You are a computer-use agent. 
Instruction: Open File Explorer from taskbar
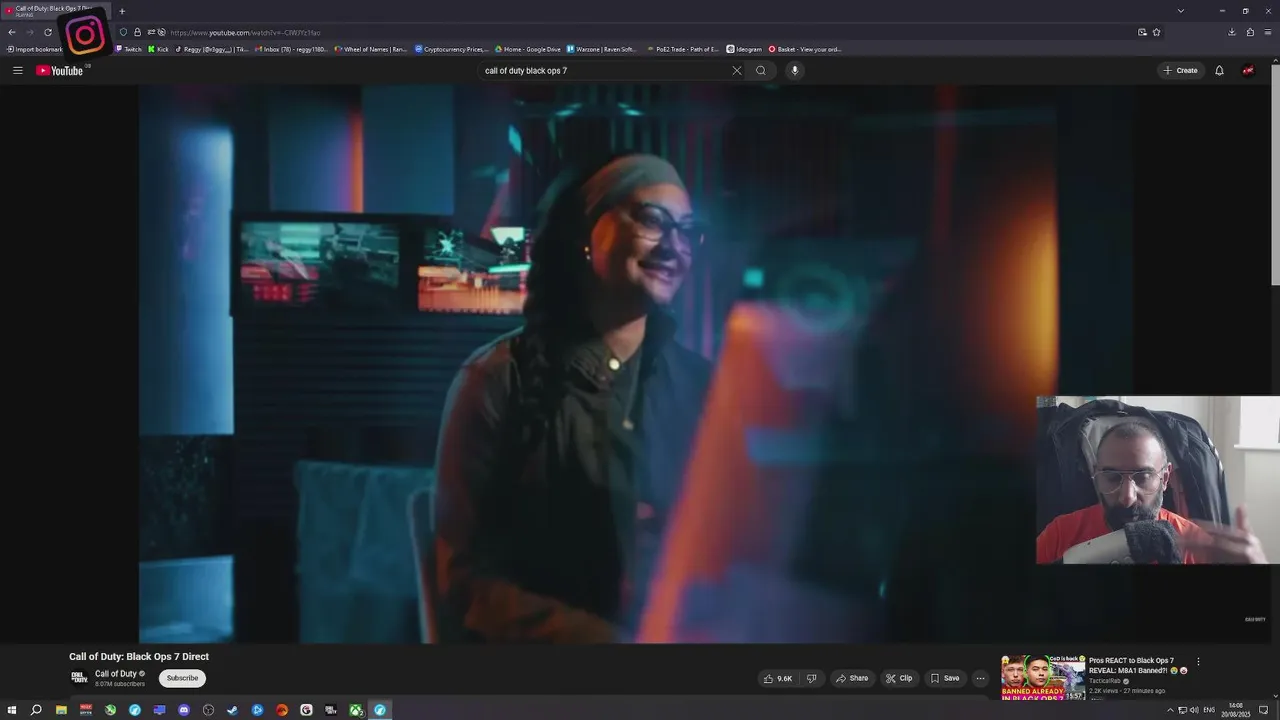(61, 710)
